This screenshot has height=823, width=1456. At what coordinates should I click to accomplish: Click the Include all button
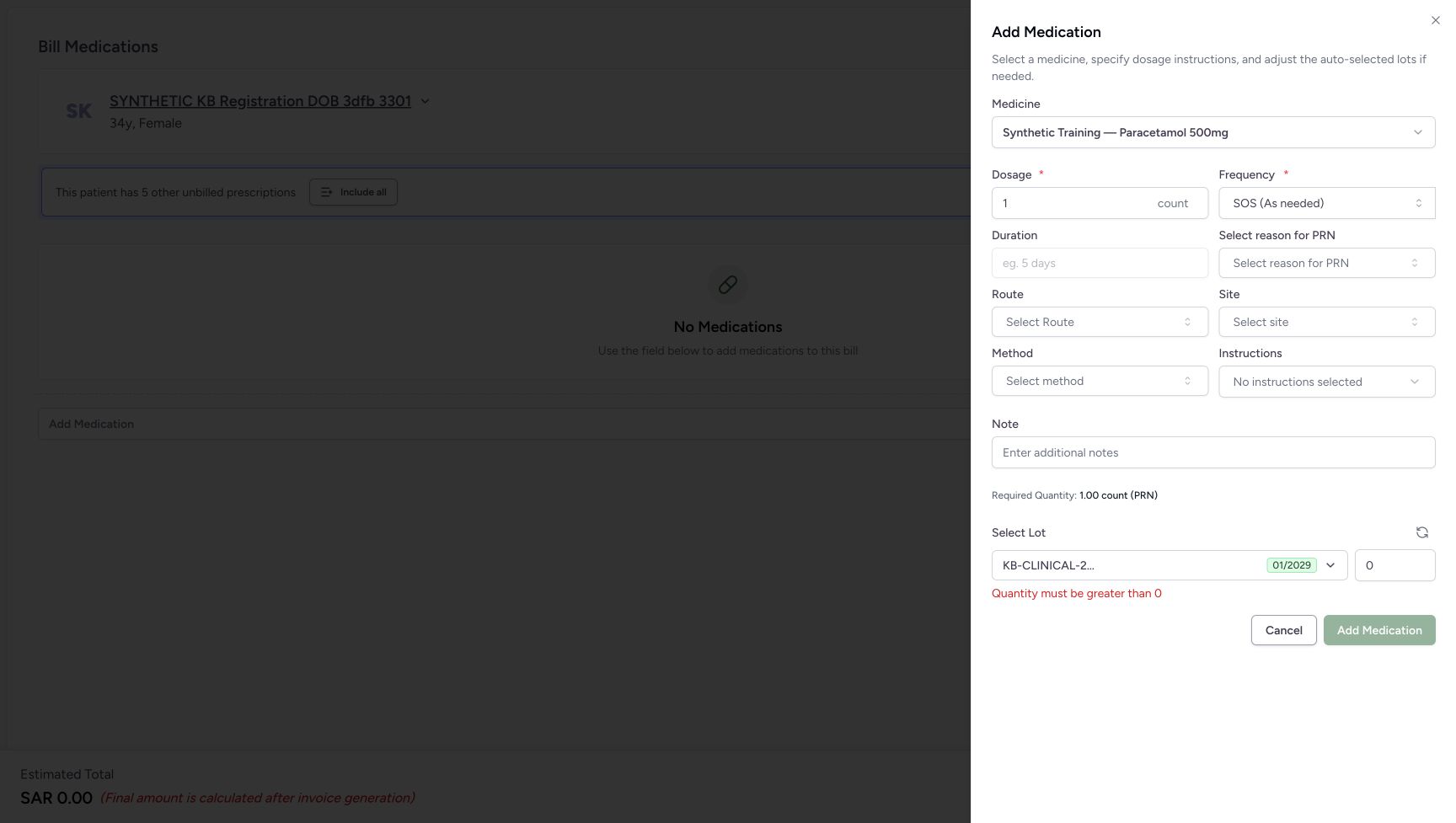click(353, 192)
